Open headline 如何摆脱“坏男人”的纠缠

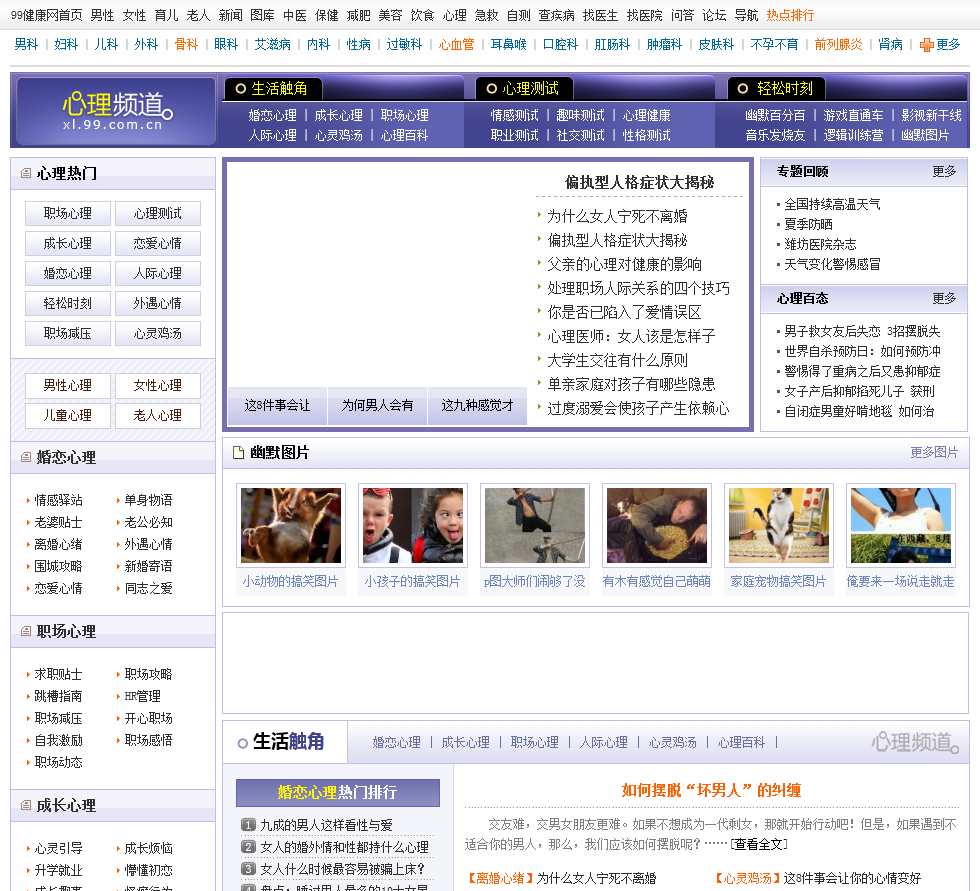tap(711, 790)
